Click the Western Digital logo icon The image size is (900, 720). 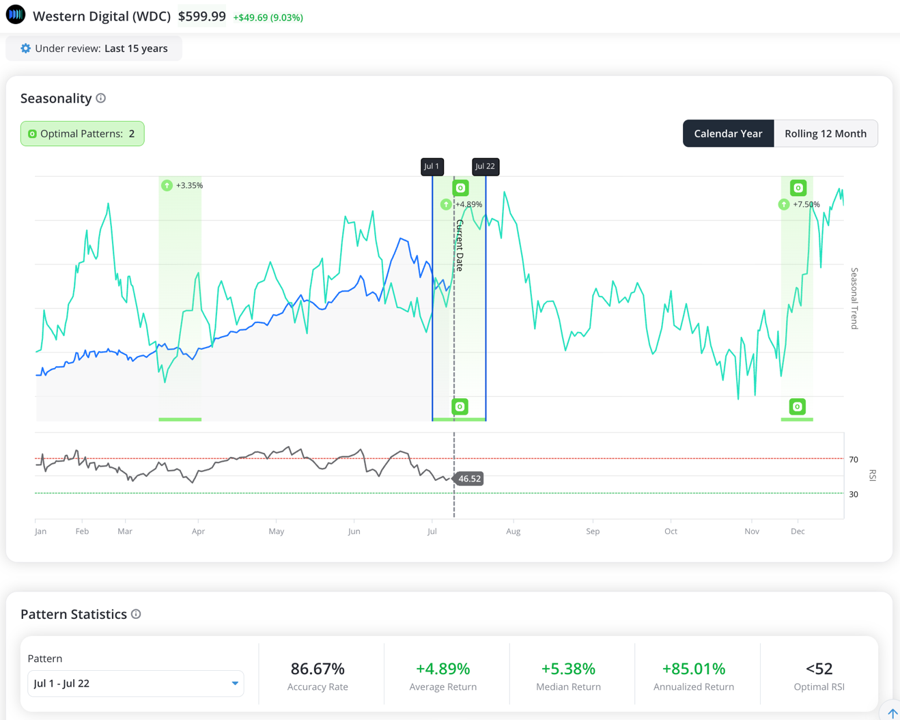tap(15, 14)
